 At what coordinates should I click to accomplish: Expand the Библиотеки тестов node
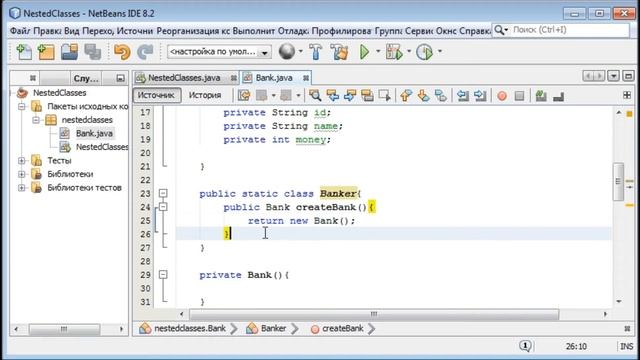click(22, 188)
